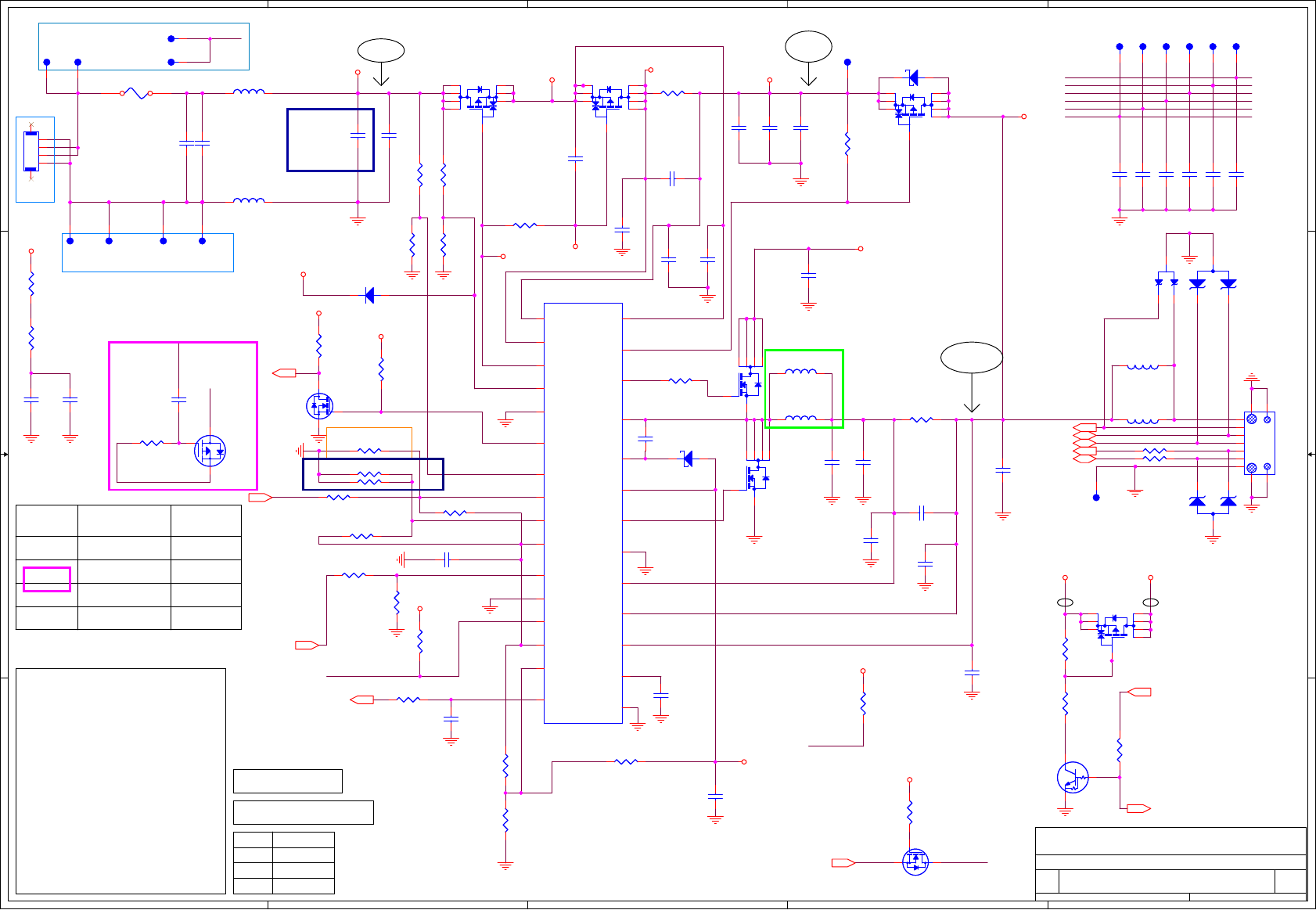Select the Schottky diode above the top-right MOSFET
The width and height of the screenshot is (1316, 910).
coord(912,77)
